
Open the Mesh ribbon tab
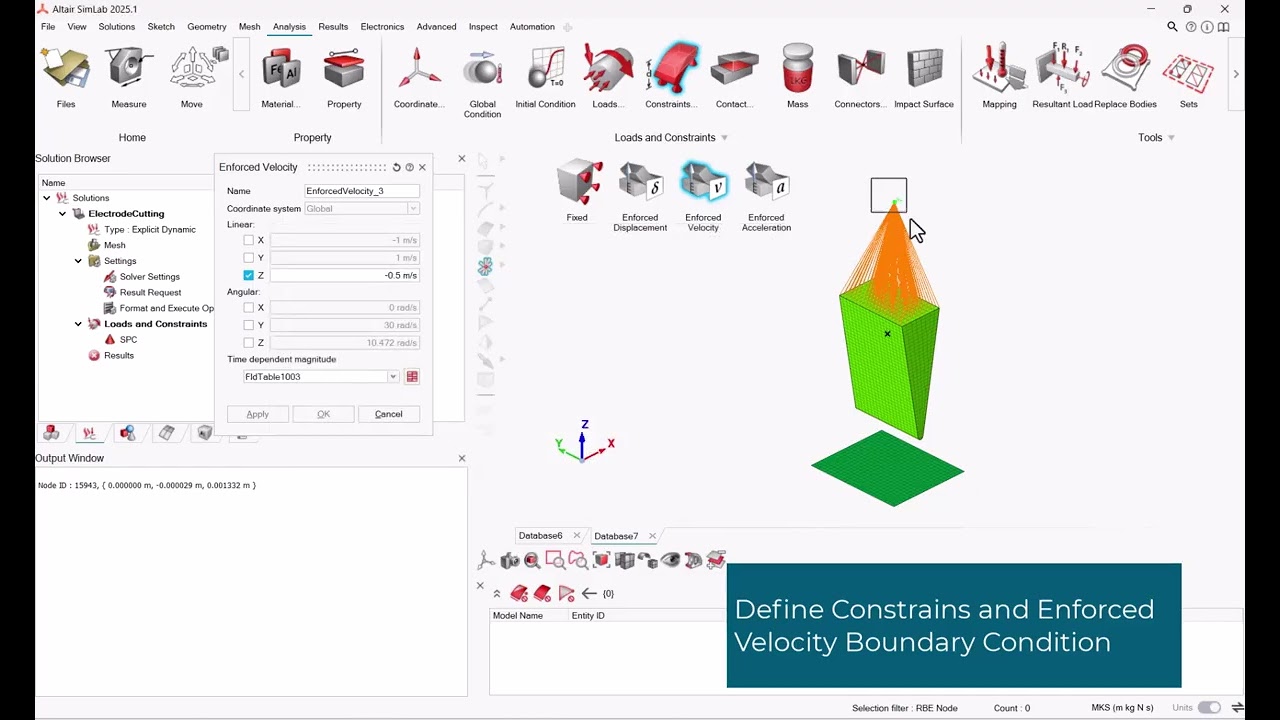pos(250,27)
